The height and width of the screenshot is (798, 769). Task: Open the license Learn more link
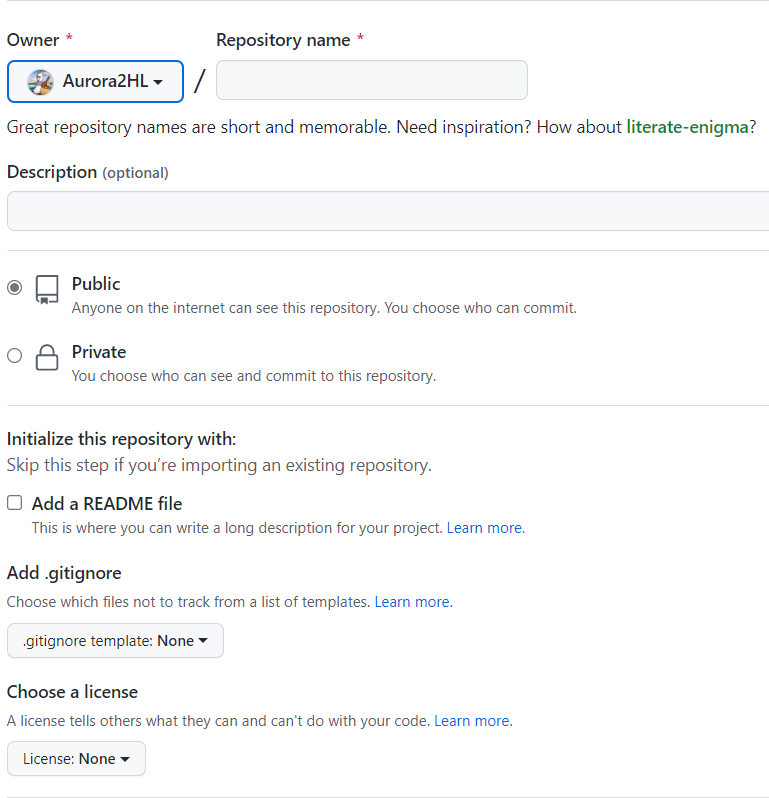(x=472, y=721)
